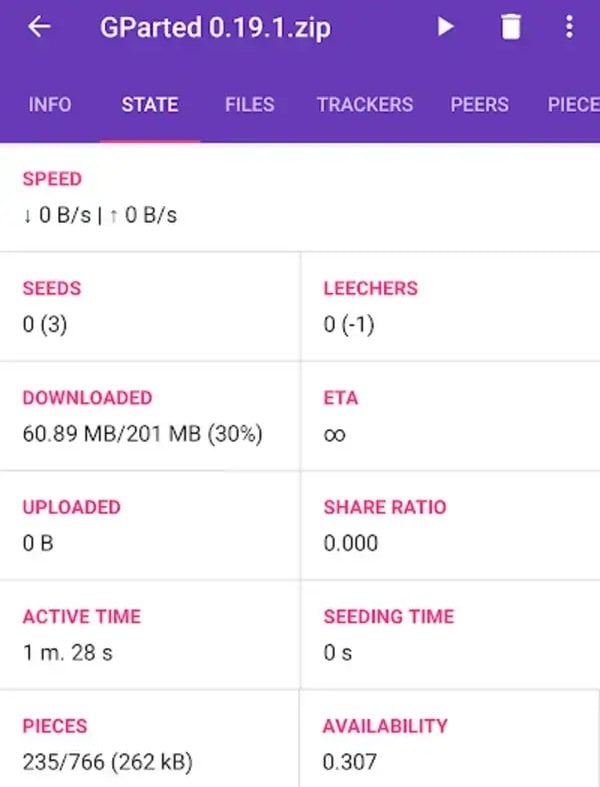This screenshot has height=787, width=600.
Task: Resume torrent with the play icon
Action: point(445,27)
